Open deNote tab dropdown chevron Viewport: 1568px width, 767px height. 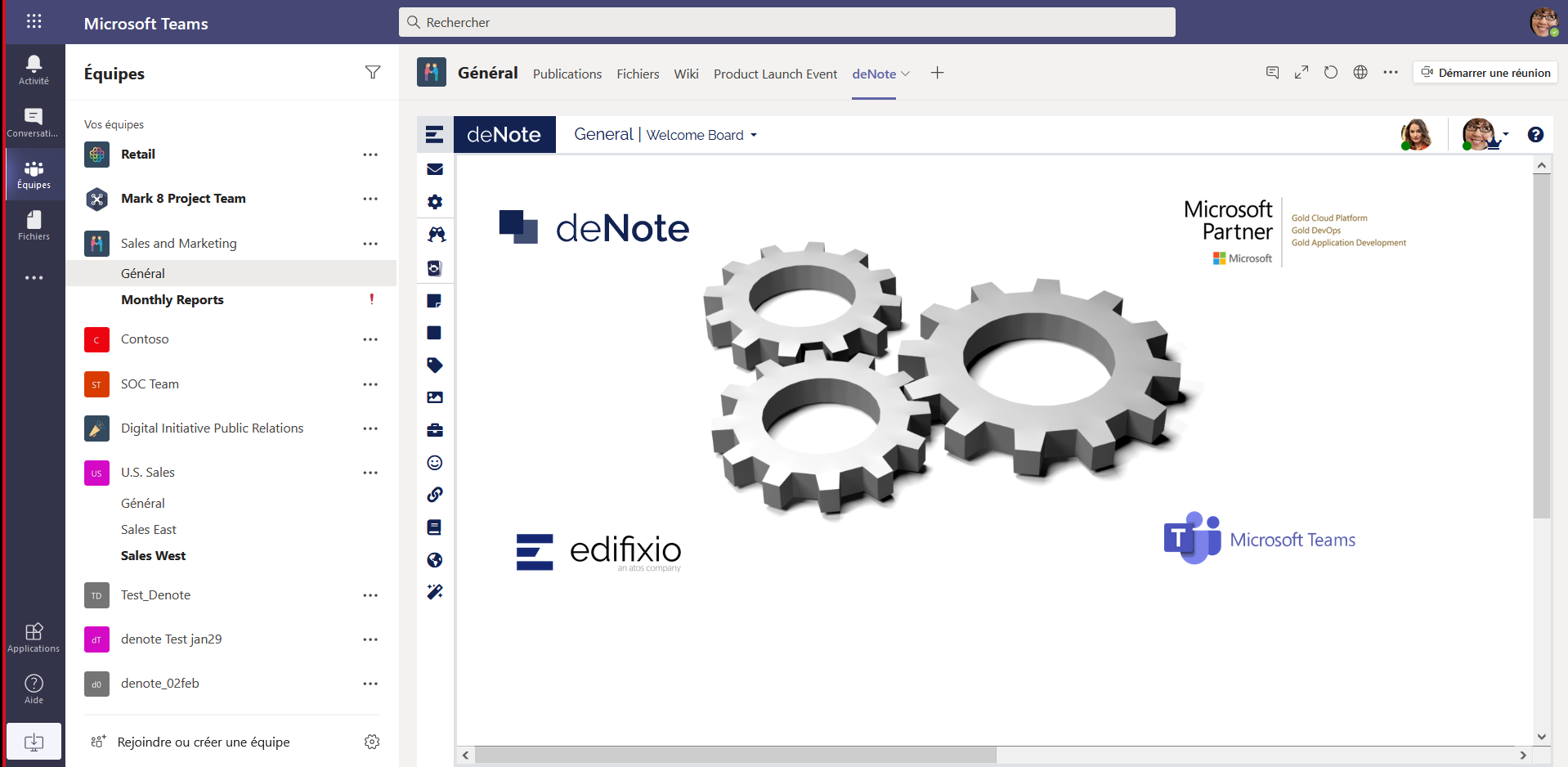(x=905, y=74)
